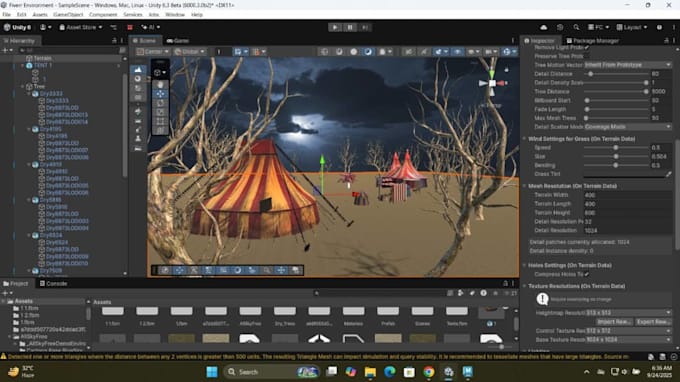Click the Windows Start button
Viewport: 680px width, 382px height.
click(212, 372)
